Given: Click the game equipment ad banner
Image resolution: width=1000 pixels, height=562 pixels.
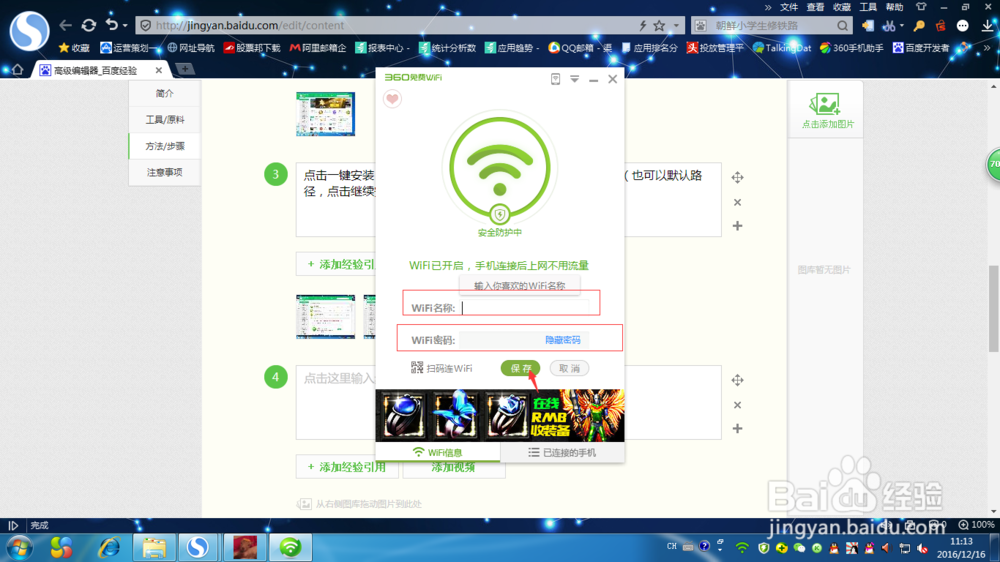Looking at the screenshot, I should click(x=500, y=415).
